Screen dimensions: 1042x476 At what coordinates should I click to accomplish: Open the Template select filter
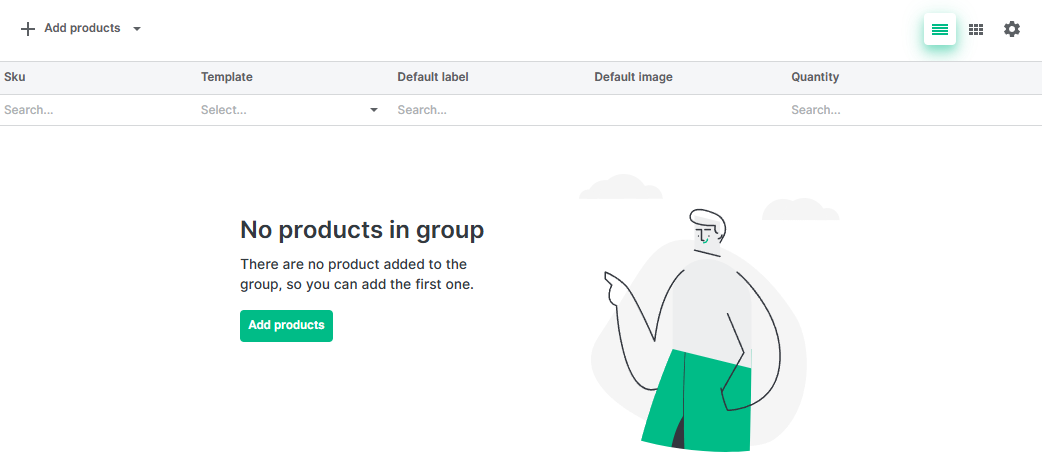(280, 110)
